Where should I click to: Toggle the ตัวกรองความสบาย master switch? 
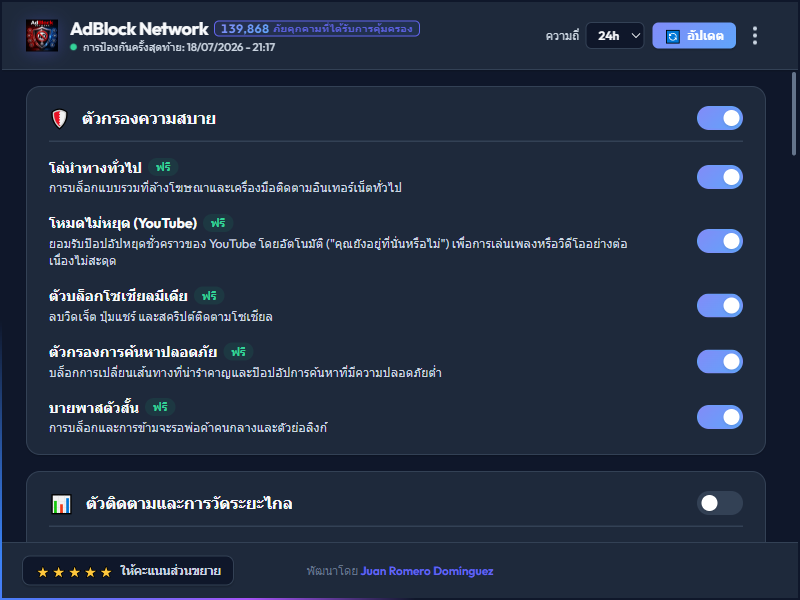coord(719,118)
